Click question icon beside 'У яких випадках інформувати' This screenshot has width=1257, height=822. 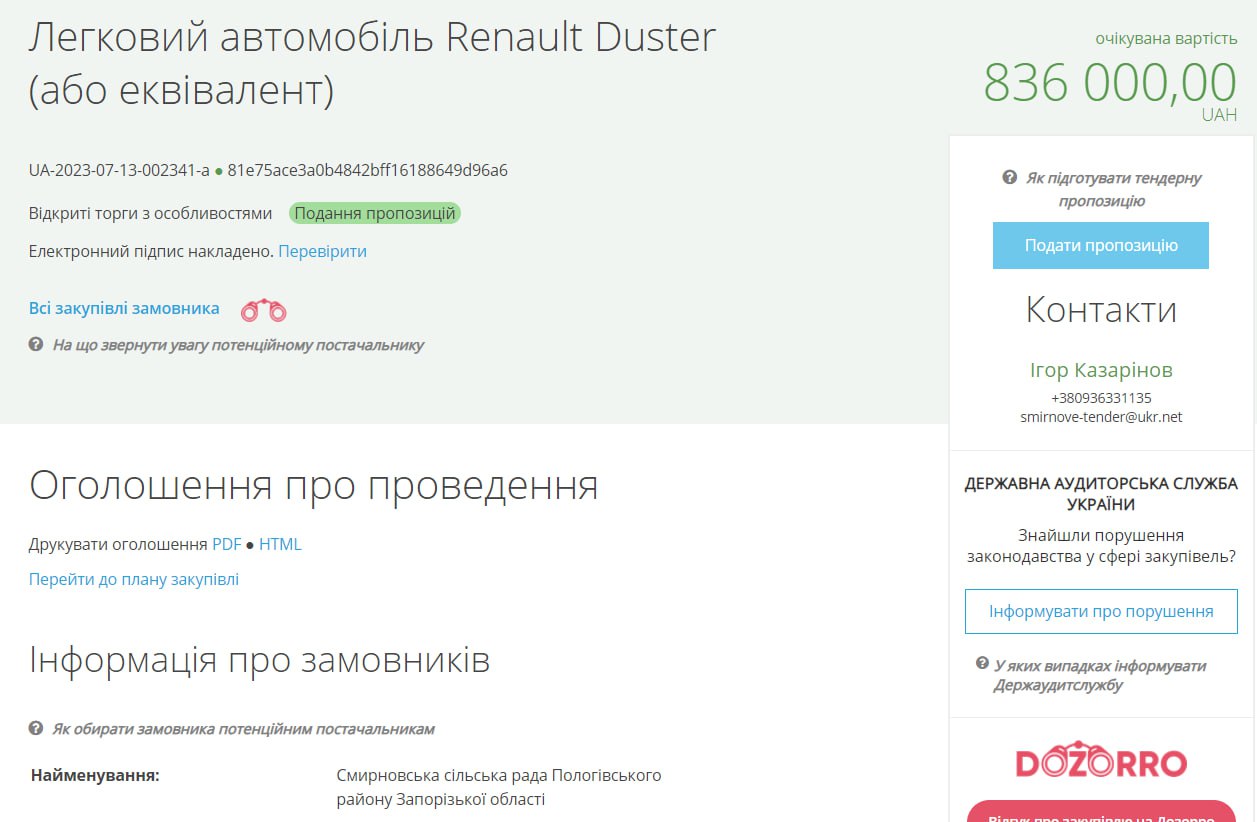click(x=982, y=665)
